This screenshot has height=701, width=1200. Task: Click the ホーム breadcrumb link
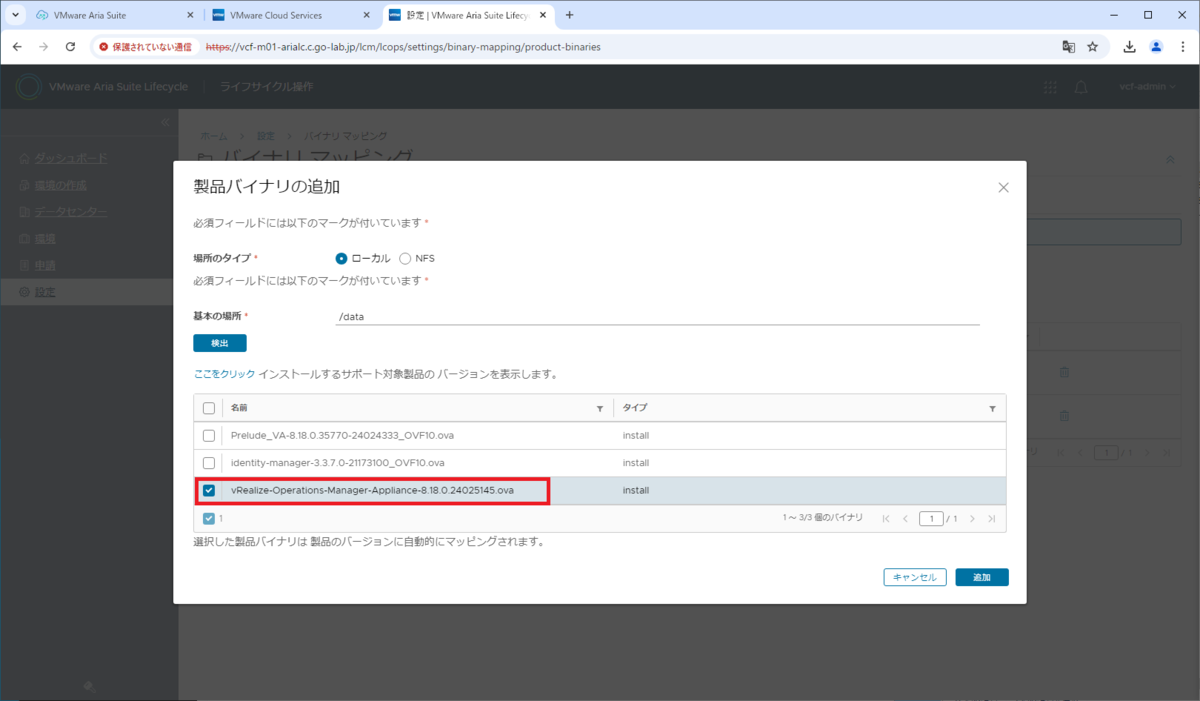point(213,135)
